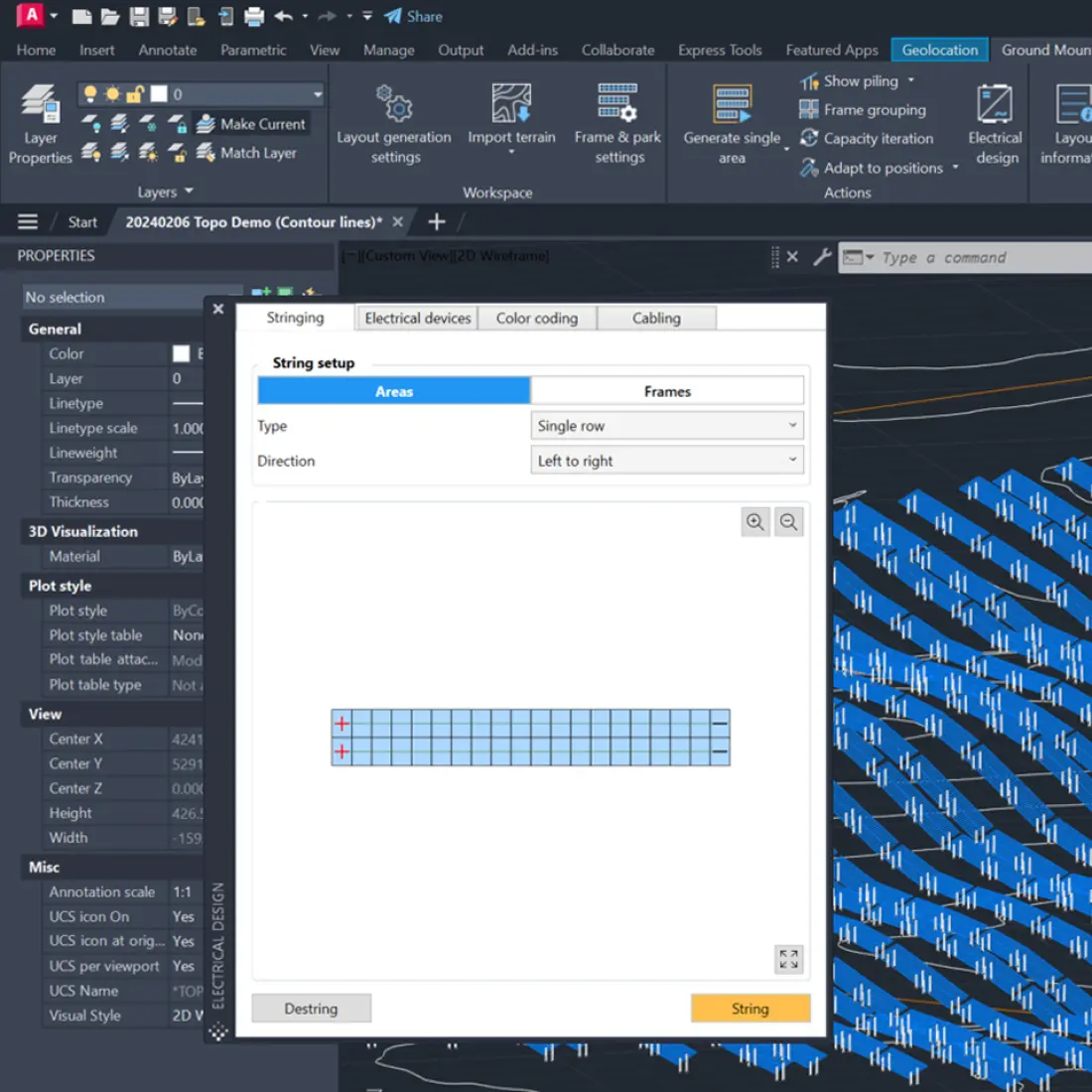Open the Type dropdown showing Single row

(x=666, y=425)
